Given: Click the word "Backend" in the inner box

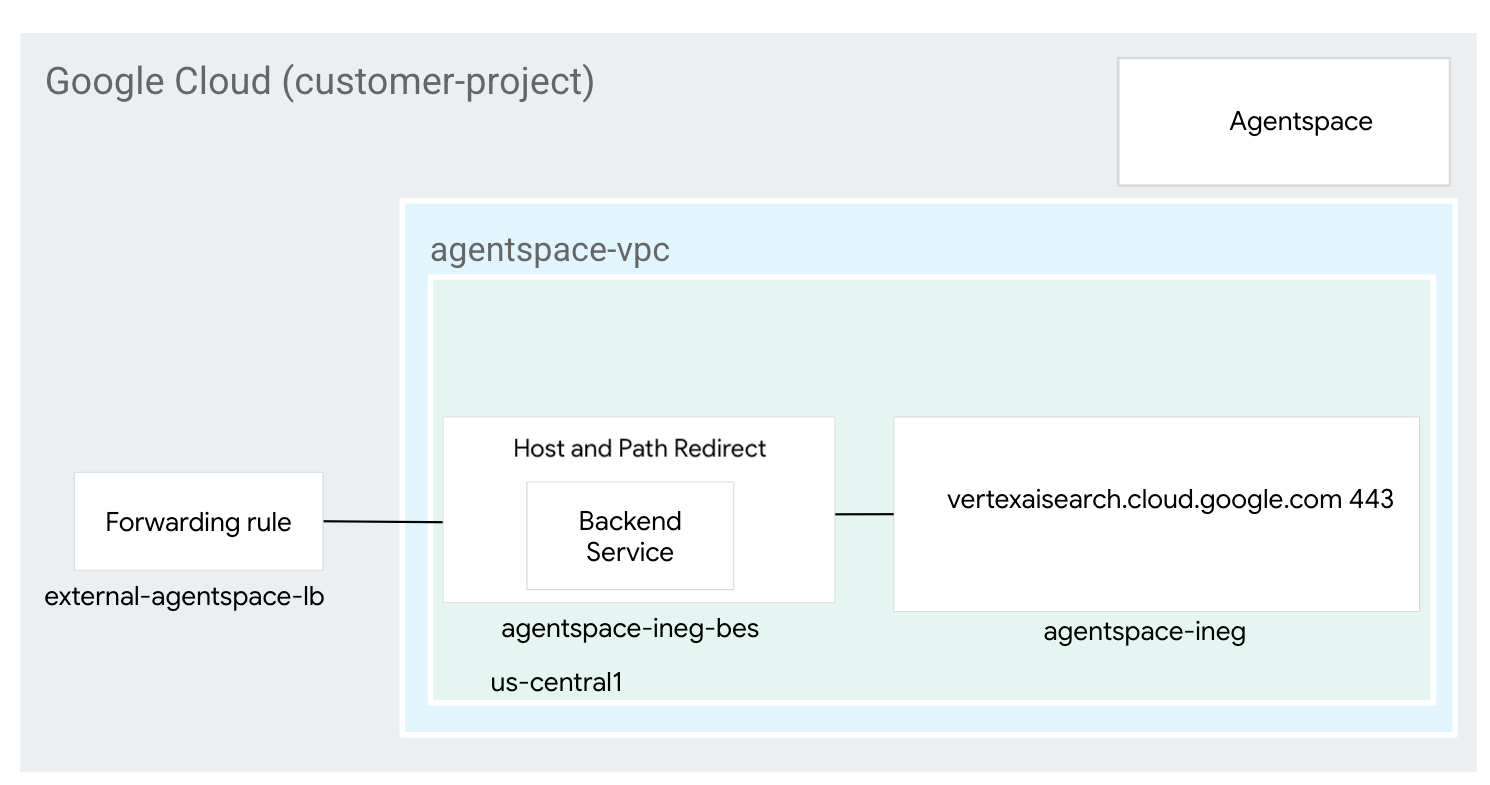Looking at the screenshot, I should [x=630, y=521].
